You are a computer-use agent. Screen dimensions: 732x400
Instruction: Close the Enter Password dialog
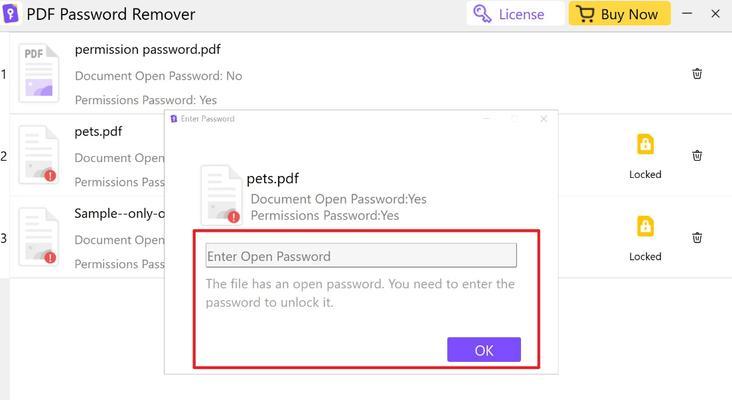coord(543,119)
